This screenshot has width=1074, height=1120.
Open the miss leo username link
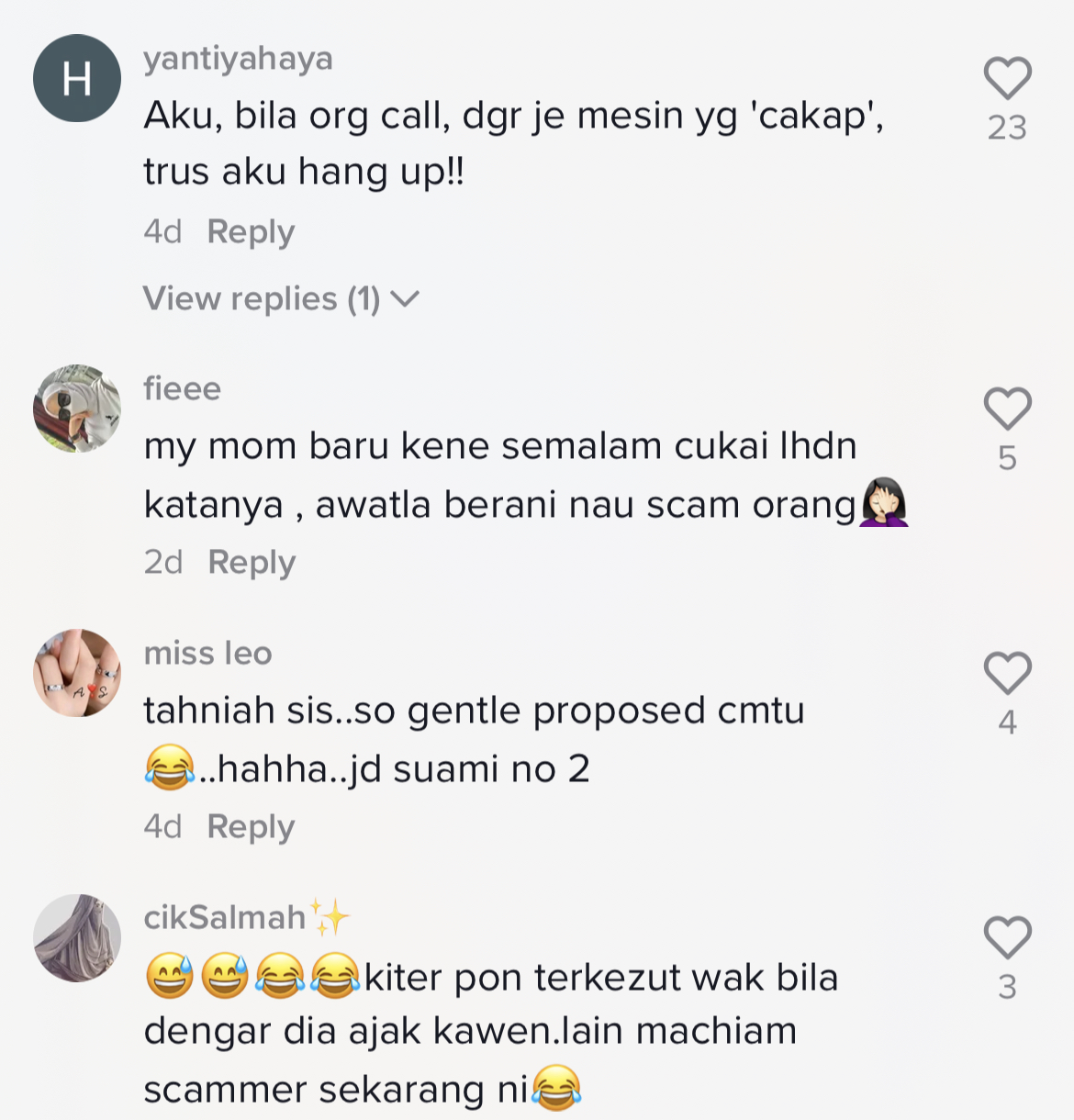point(207,653)
